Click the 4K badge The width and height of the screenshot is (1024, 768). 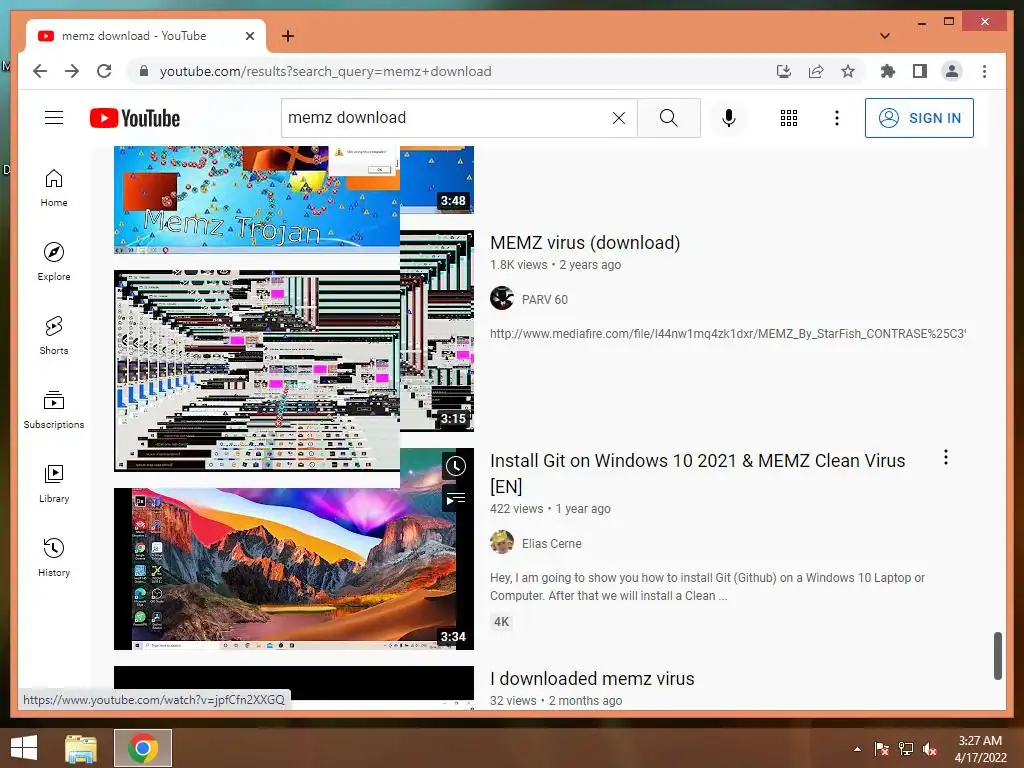tap(501, 622)
